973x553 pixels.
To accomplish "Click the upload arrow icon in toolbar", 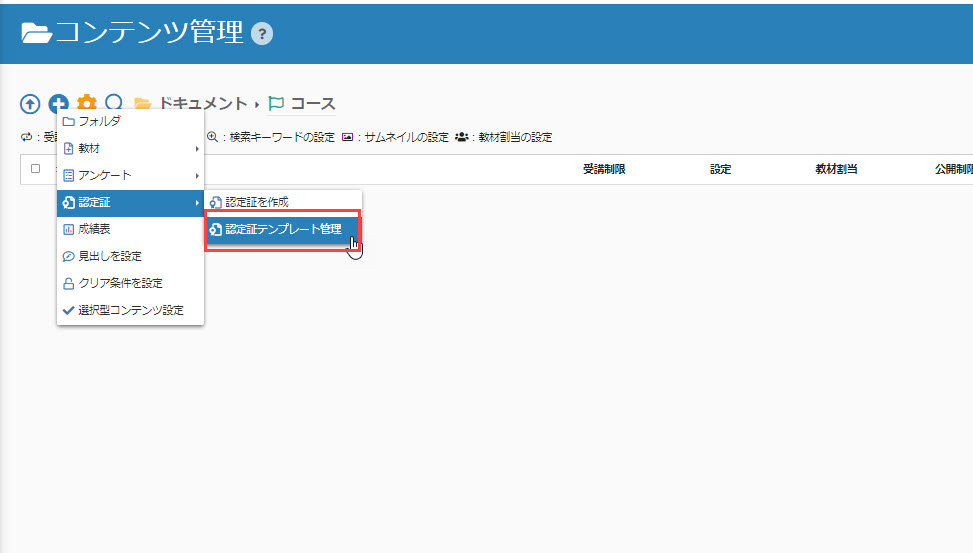I will 30,104.
